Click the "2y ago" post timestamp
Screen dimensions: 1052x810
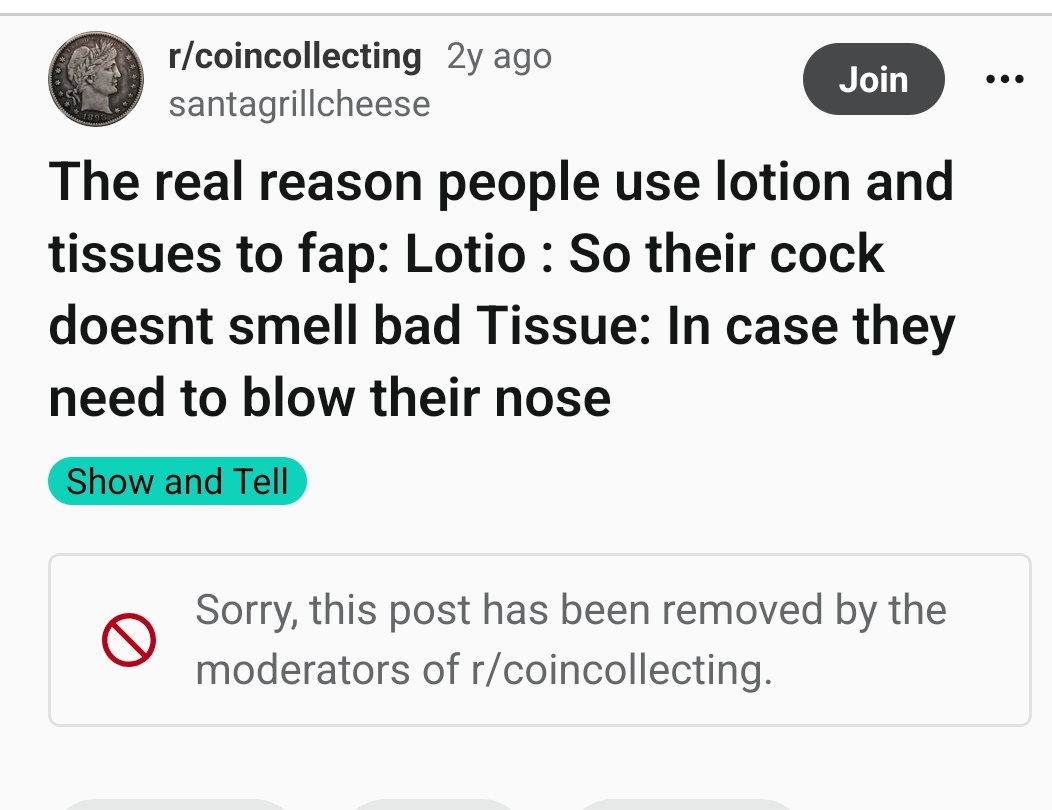[499, 56]
